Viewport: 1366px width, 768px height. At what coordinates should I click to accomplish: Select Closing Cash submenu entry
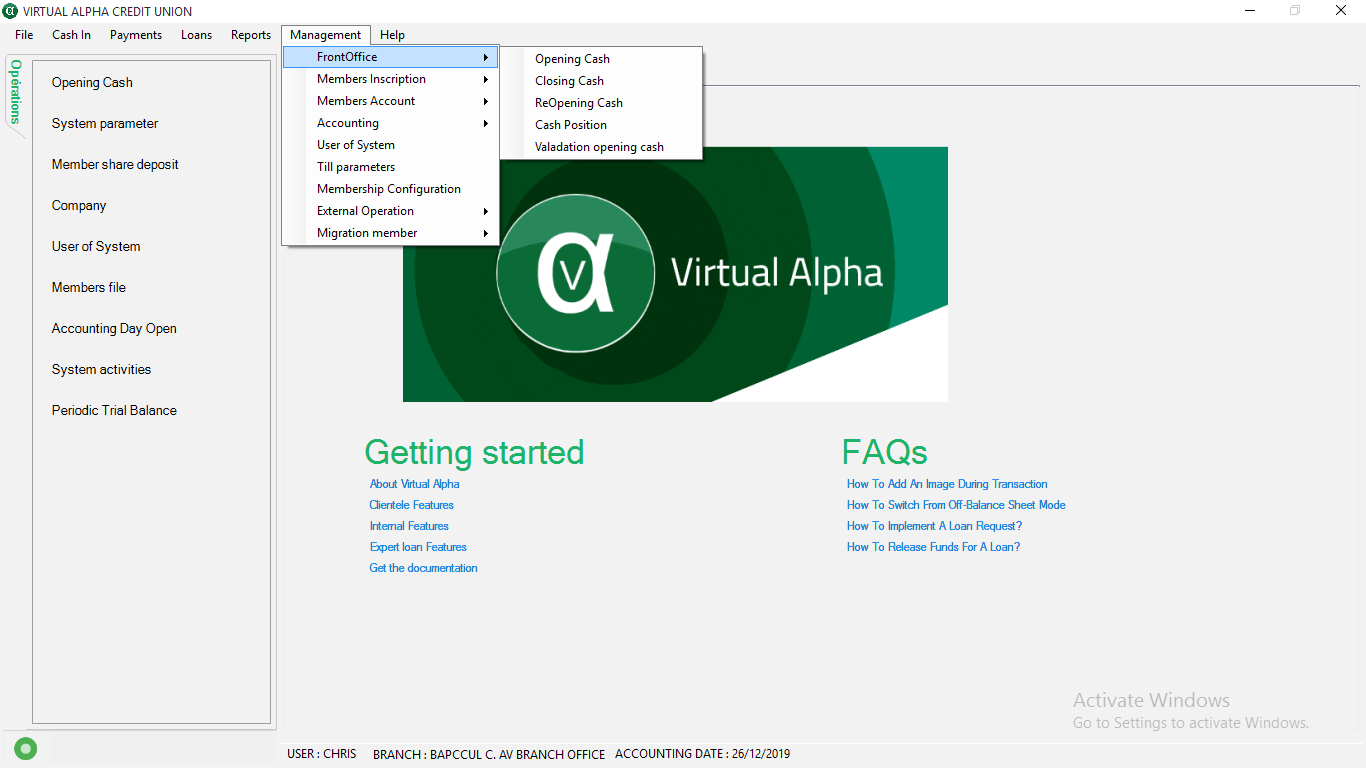(x=601, y=81)
